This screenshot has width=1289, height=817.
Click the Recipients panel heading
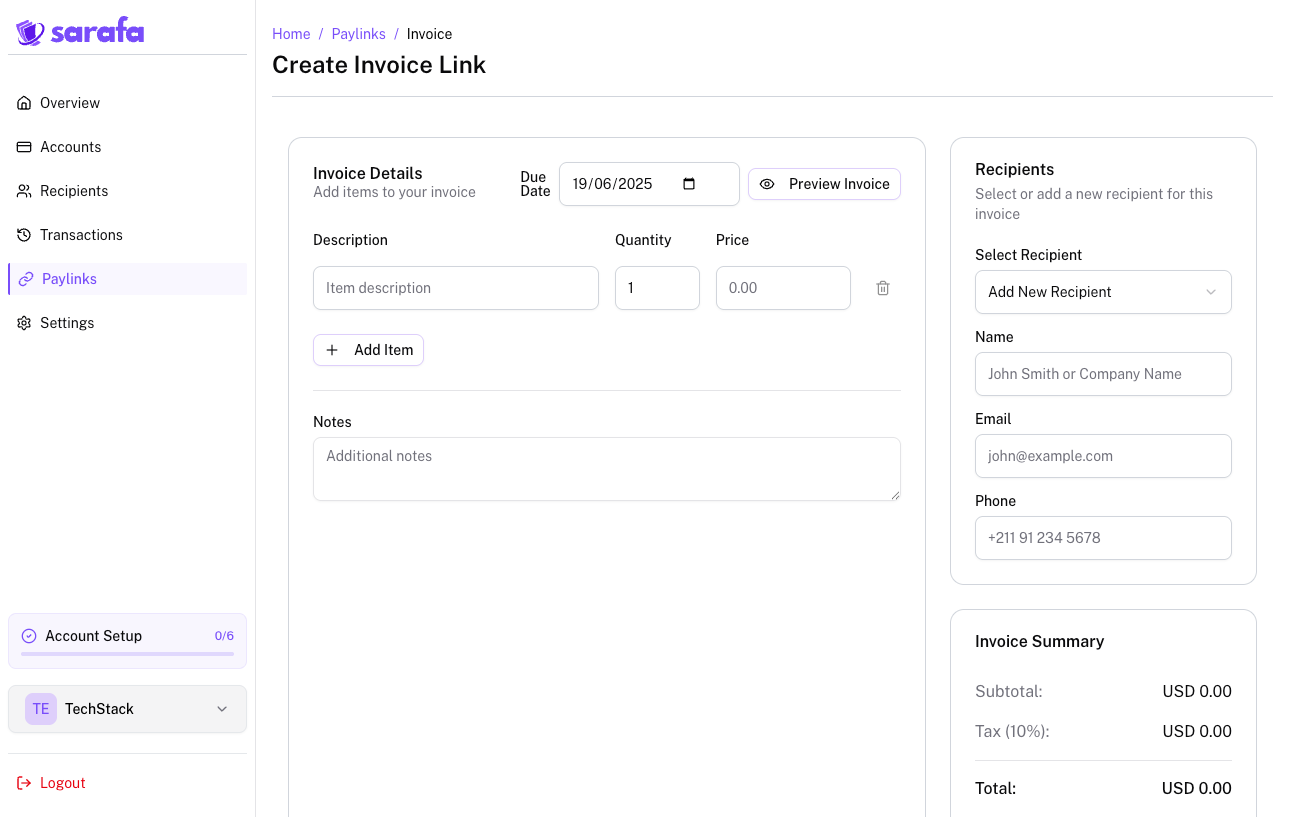1014,170
